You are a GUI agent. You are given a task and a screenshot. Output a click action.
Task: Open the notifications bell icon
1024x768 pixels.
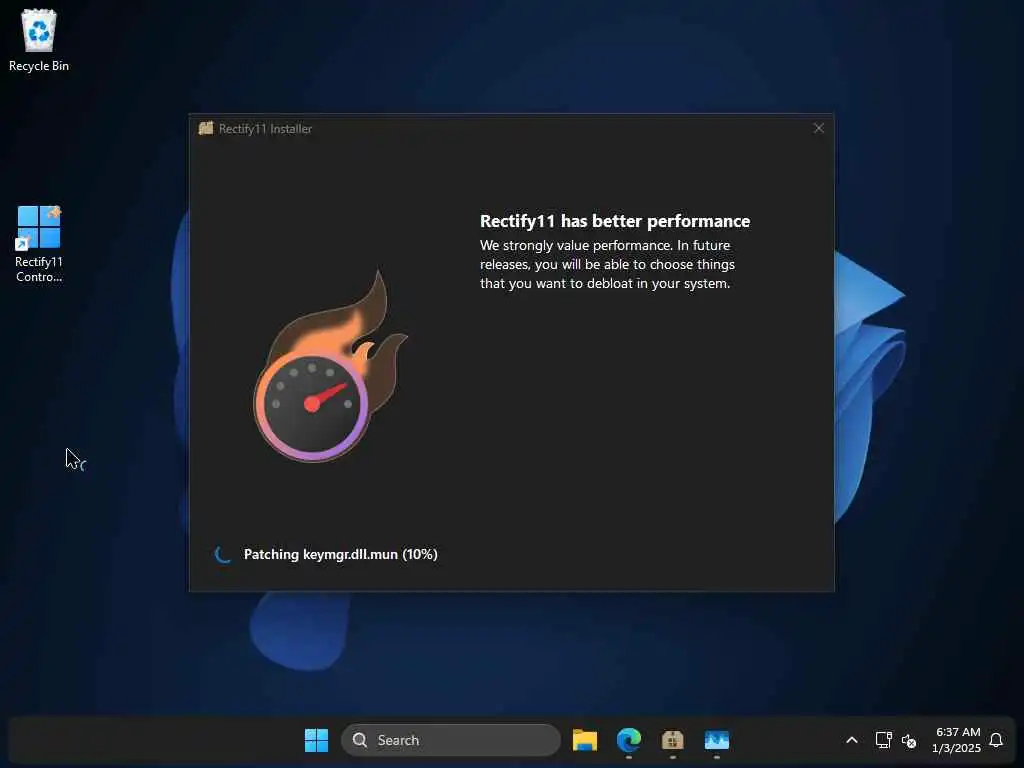tap(996, 740)
